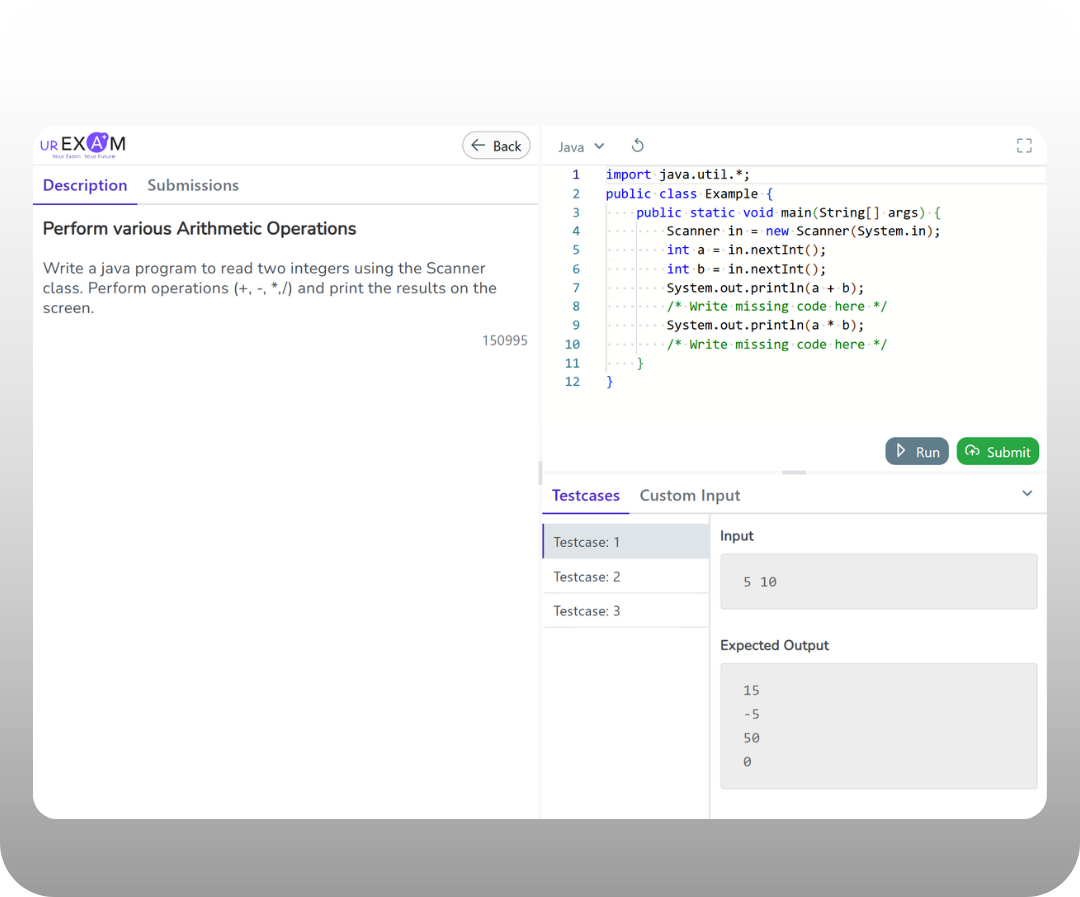Go back using the Back button
This screenshot has height=897, width=1080.
coord(496,146)
